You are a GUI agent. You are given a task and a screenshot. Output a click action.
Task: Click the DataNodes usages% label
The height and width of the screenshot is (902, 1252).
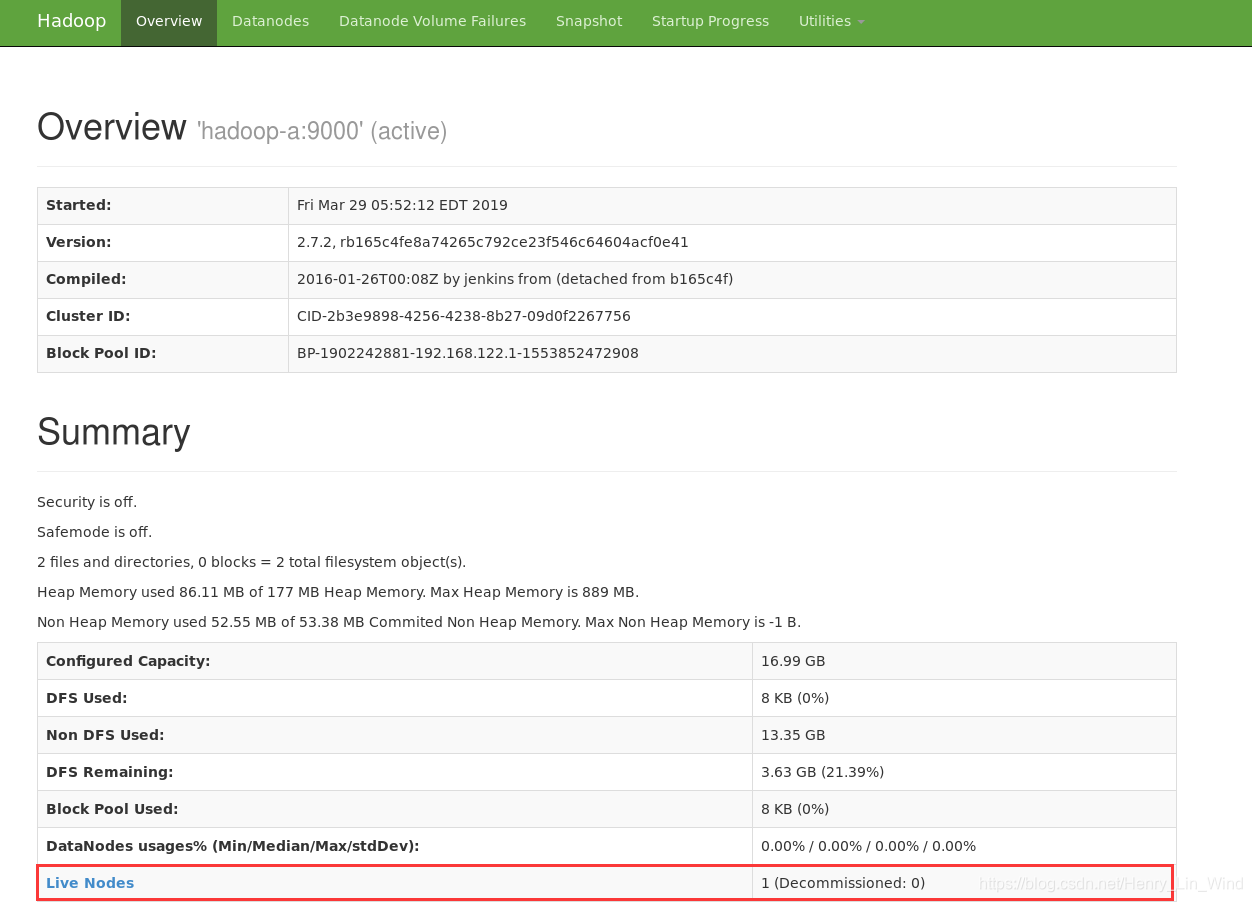232,846
